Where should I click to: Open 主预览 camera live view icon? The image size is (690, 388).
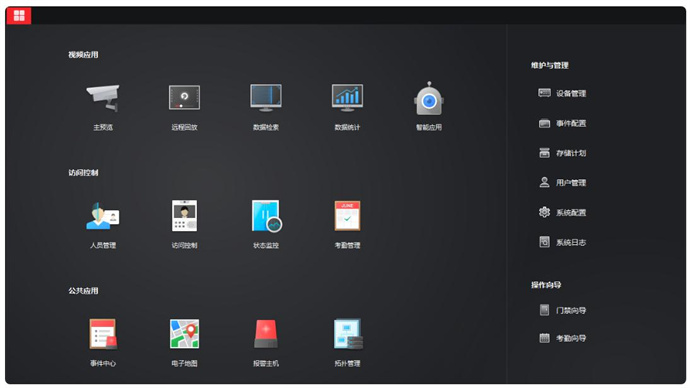[x=103, y=98]
